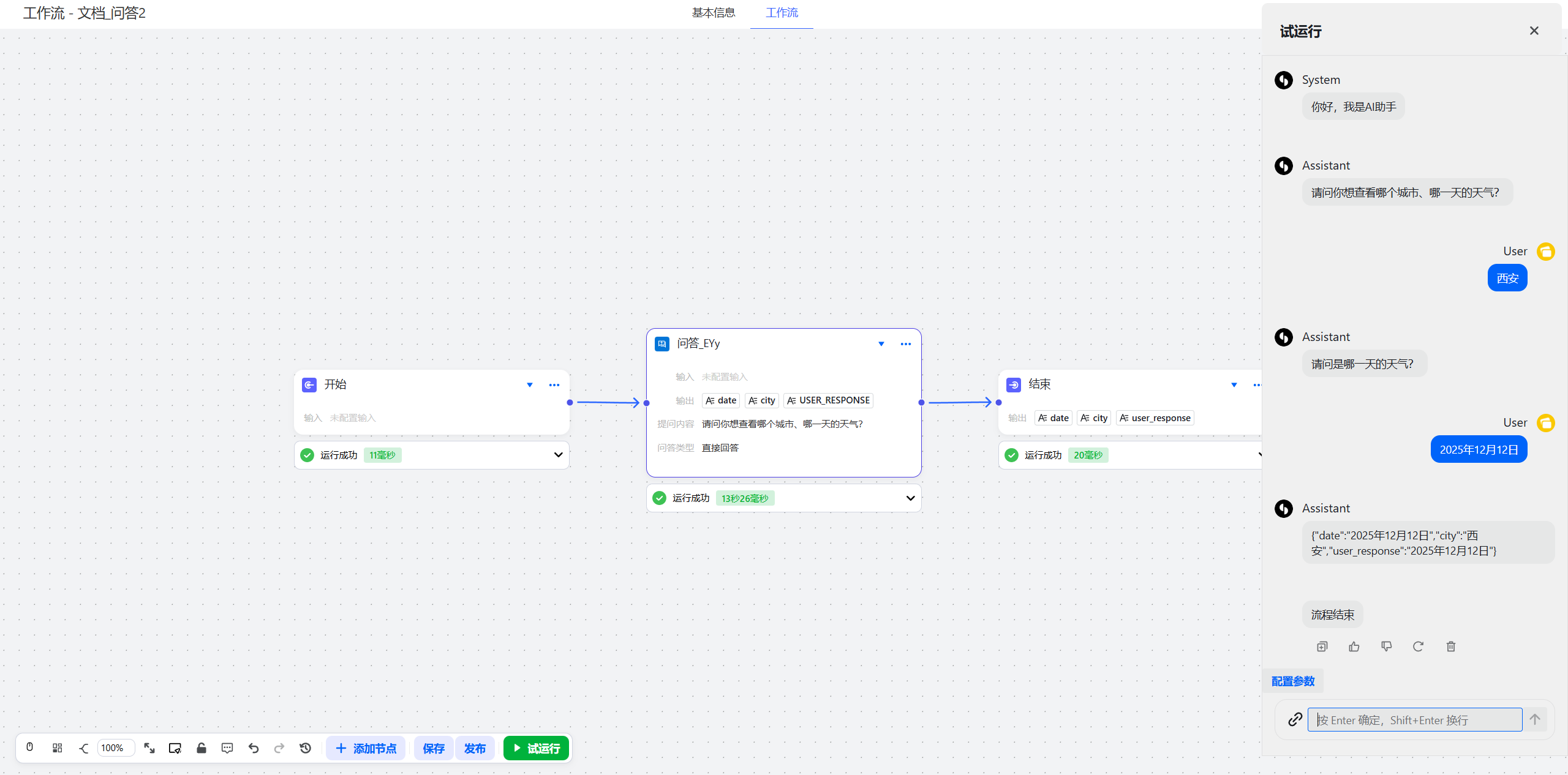The height and width of the screenshot is (775, 1568).
Task: Expand the 开始 node run result details
Action: click(558, 455)
